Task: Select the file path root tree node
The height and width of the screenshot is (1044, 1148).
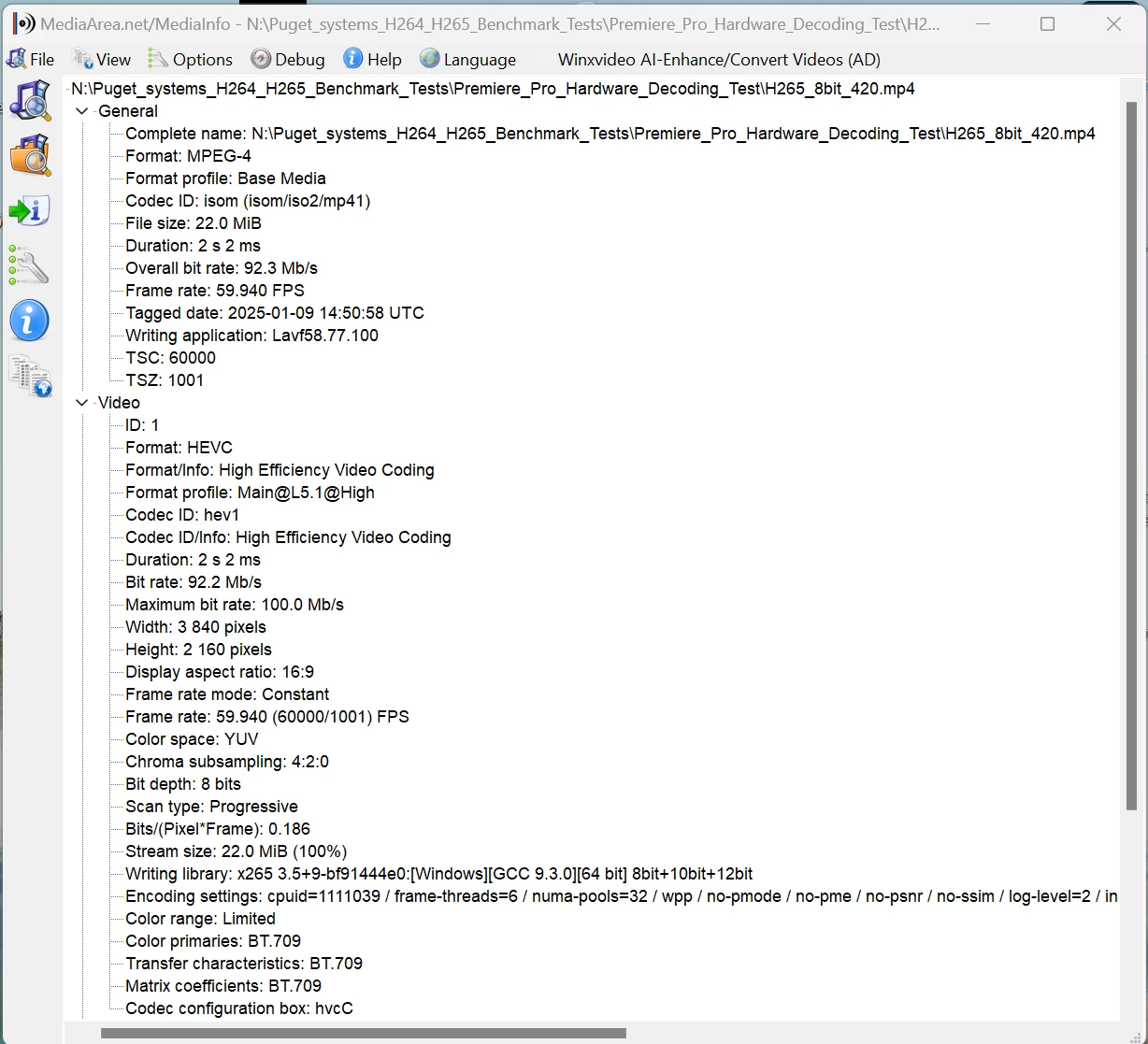Action: [493, 89]
